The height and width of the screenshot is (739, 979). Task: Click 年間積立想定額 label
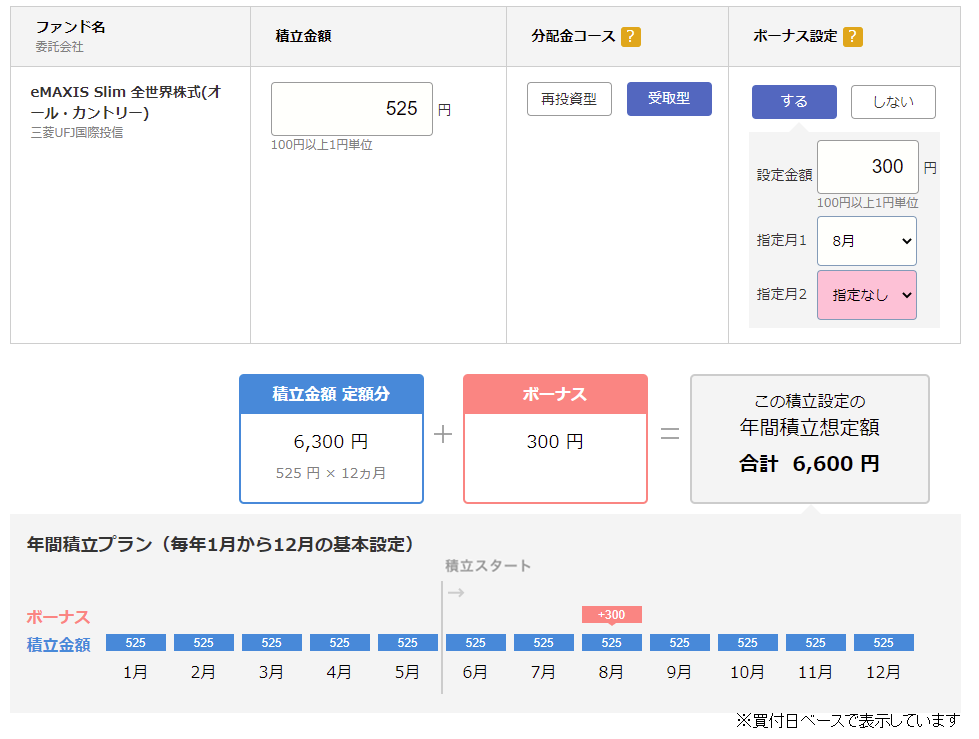click(x=809, y=428)
